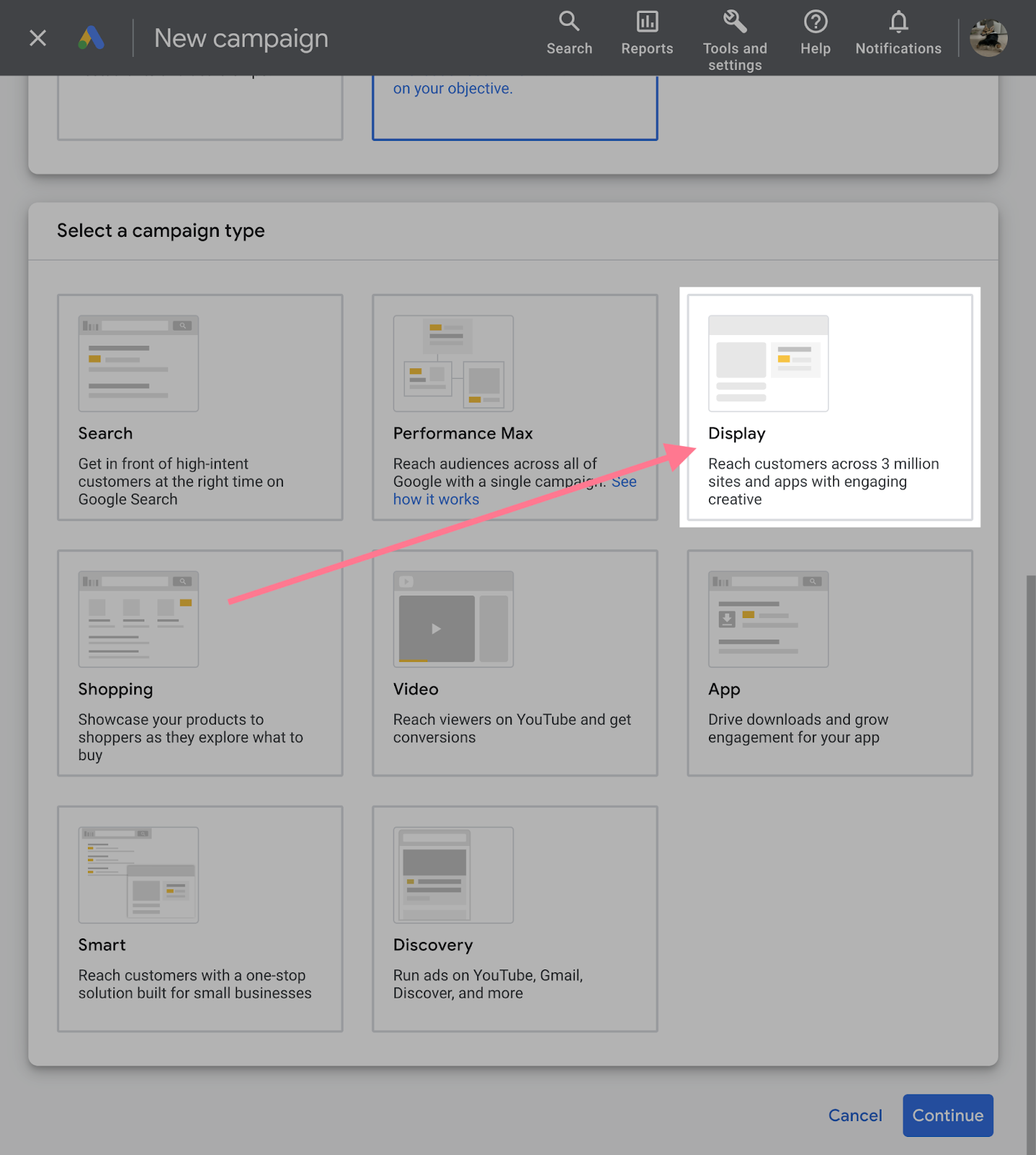Click 'Reach viewers on YouTube' description
This screenshot has width=1036, height=1155.
[x=512, y=728]
